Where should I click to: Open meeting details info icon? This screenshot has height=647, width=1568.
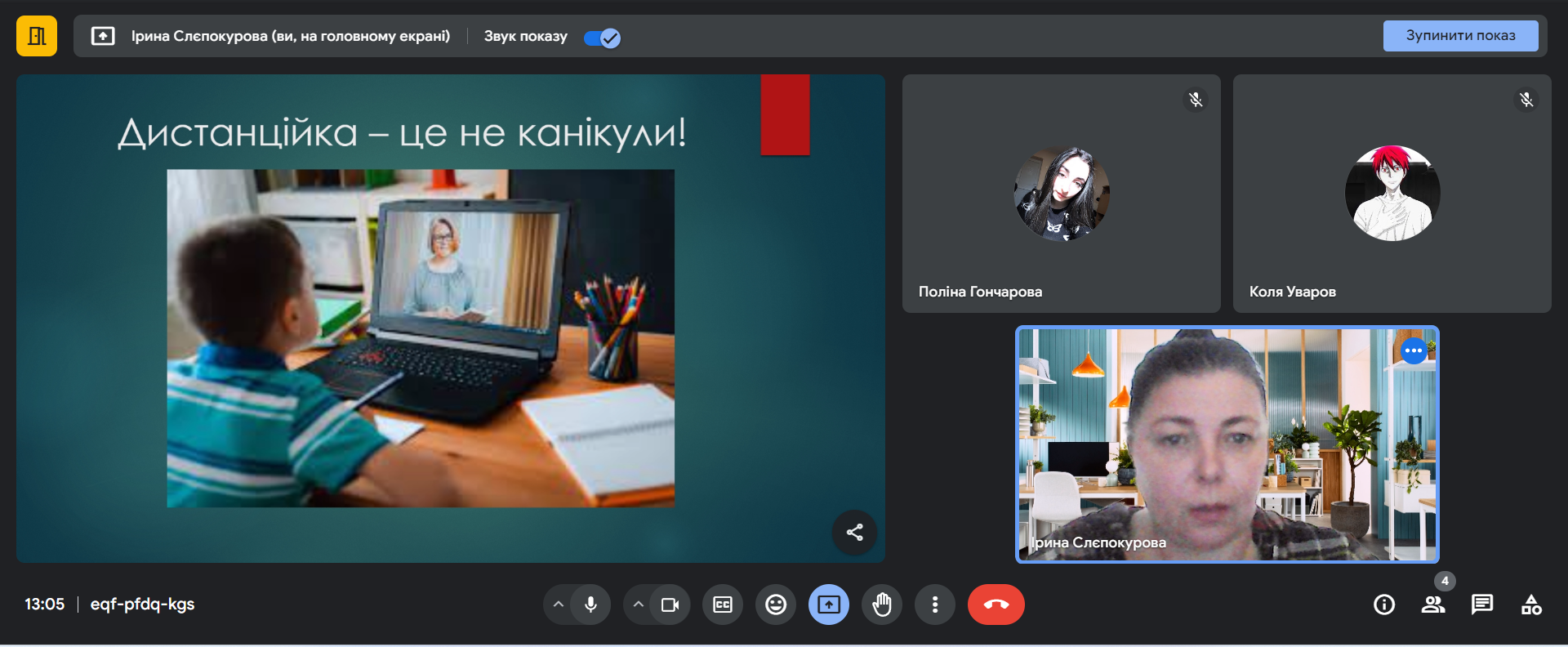(1384, 605)
